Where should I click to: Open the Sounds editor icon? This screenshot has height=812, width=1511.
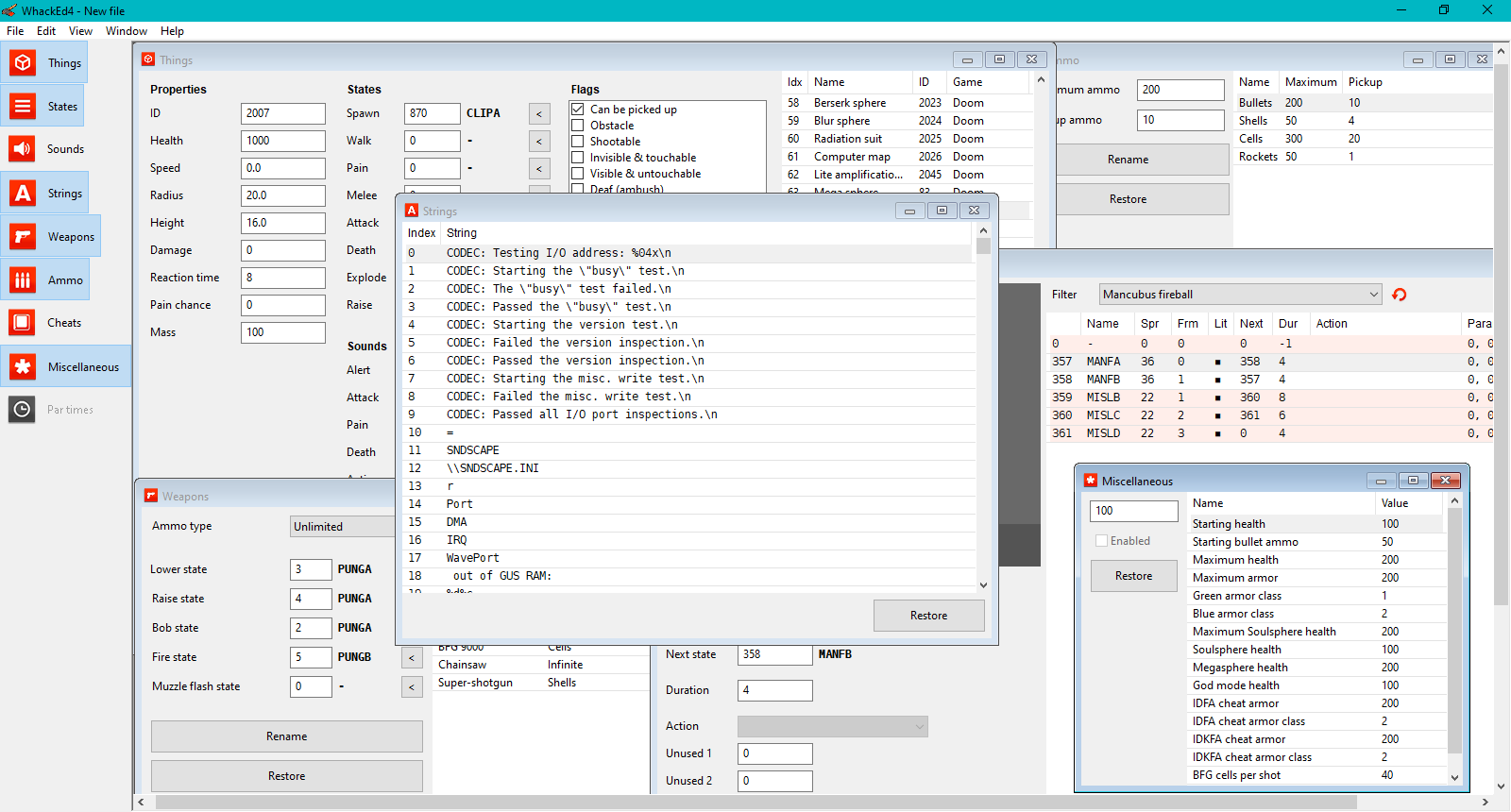pyautogui.click(x=24, y=149)
